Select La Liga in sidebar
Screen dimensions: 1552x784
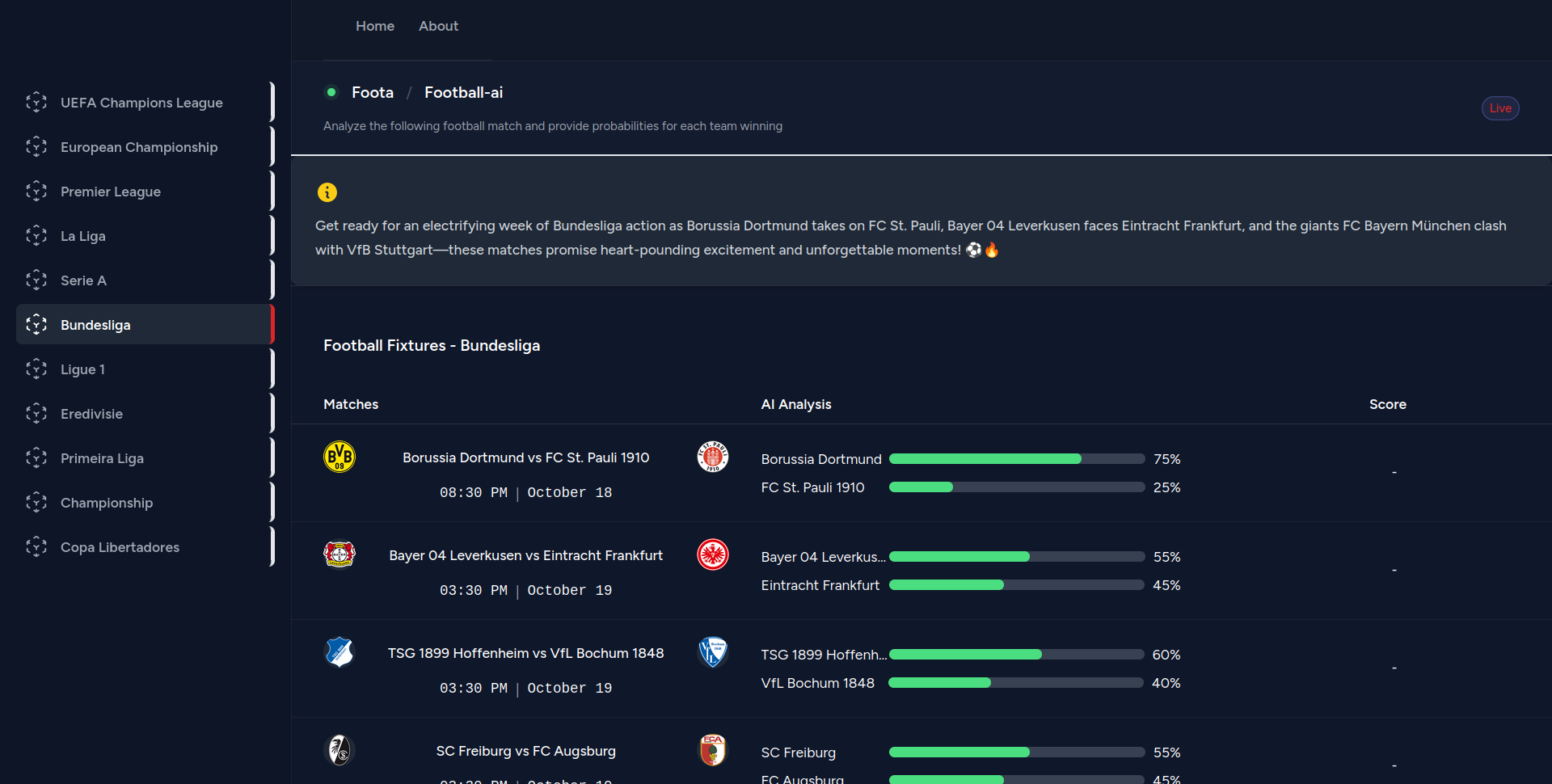145,235
